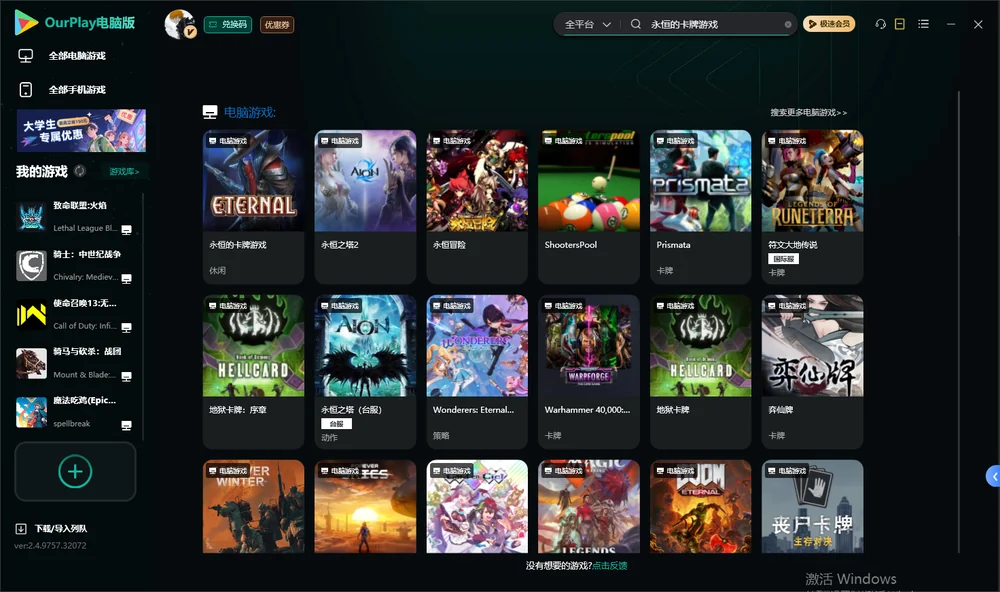Open the user avatar profile
The image size is (1000, 592).
[180, 24]
